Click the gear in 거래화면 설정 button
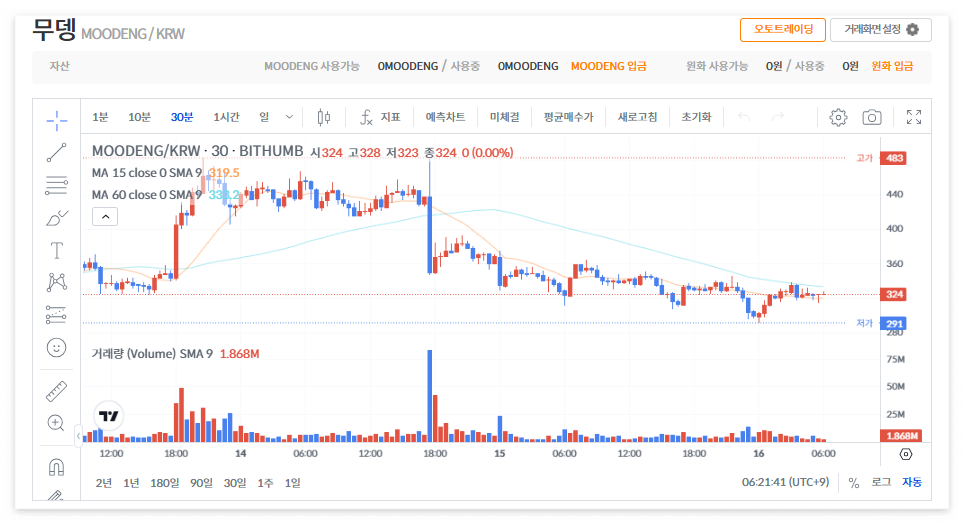Screen dimensions: 964x524 (913, 30)
